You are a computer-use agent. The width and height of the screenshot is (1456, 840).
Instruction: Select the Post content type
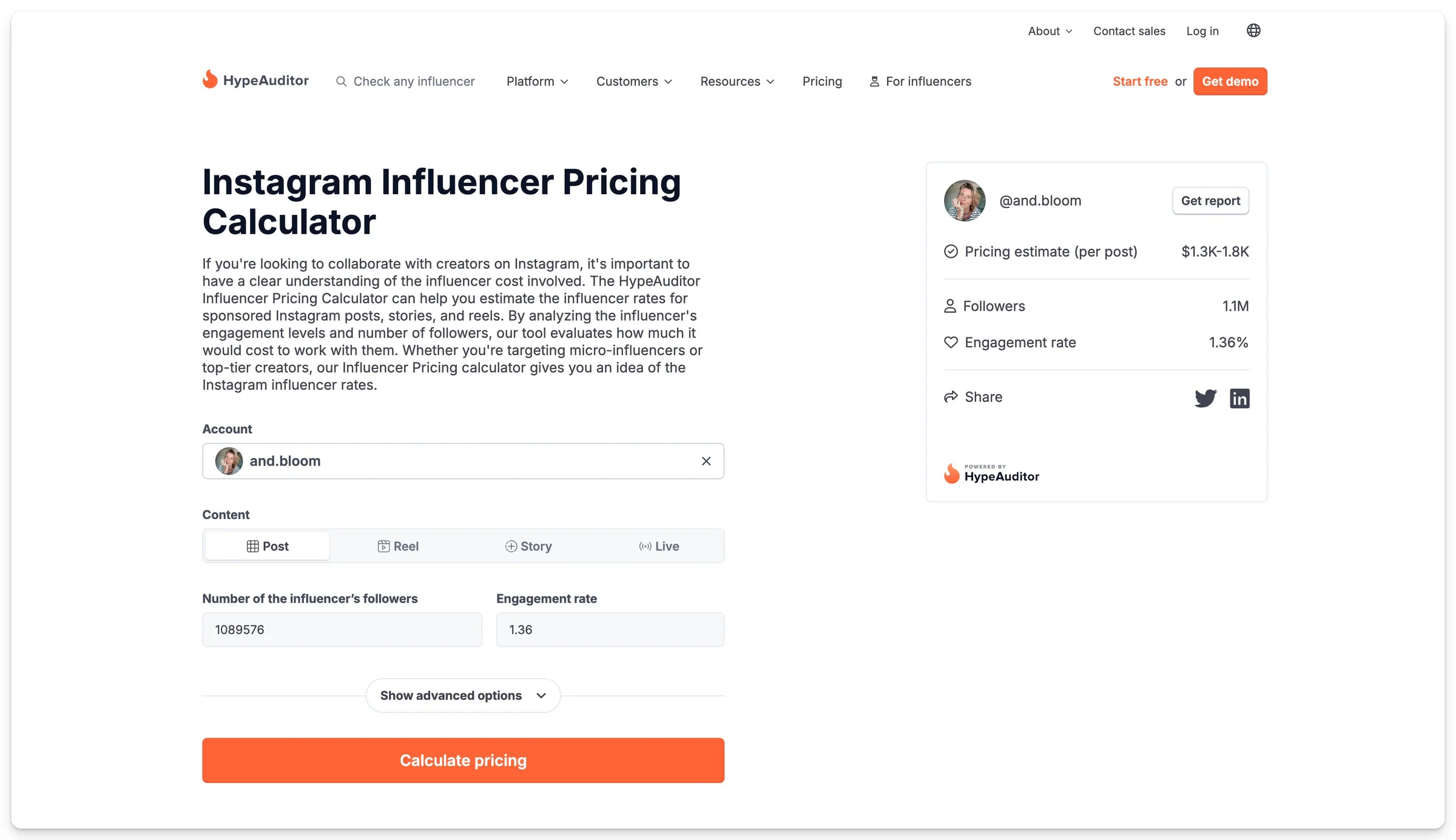click(x=268, y=546)
